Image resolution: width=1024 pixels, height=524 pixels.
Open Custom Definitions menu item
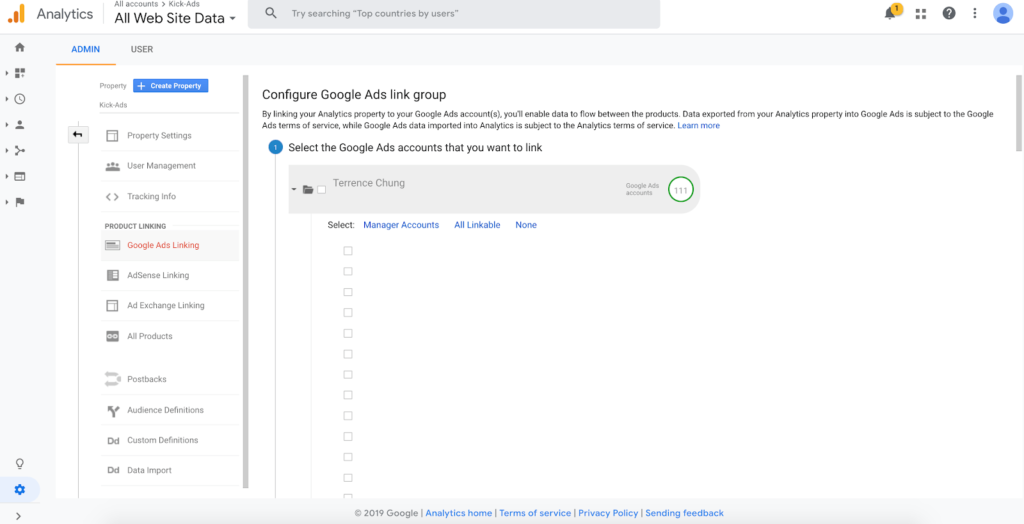(170, 440)
